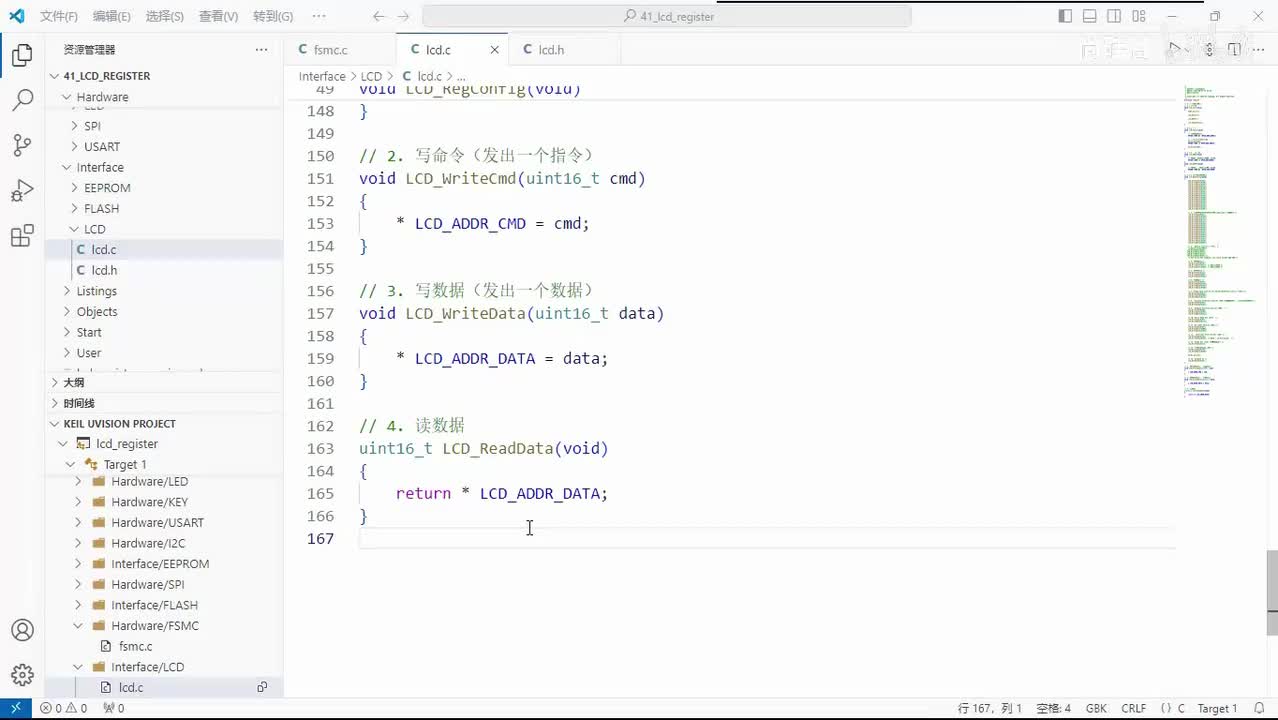Open Explorer more actions ellipsis
The image size is (1278, 720).
(x=261, y=50)
